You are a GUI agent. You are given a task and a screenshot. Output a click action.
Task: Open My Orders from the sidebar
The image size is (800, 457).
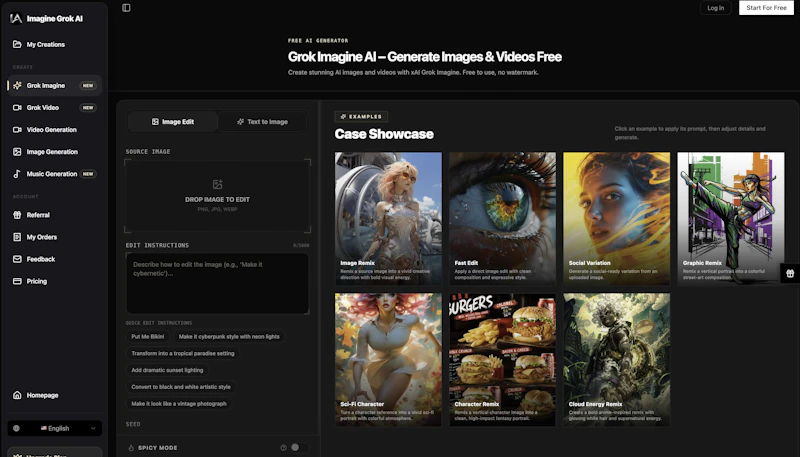click(x=54, y=237)
